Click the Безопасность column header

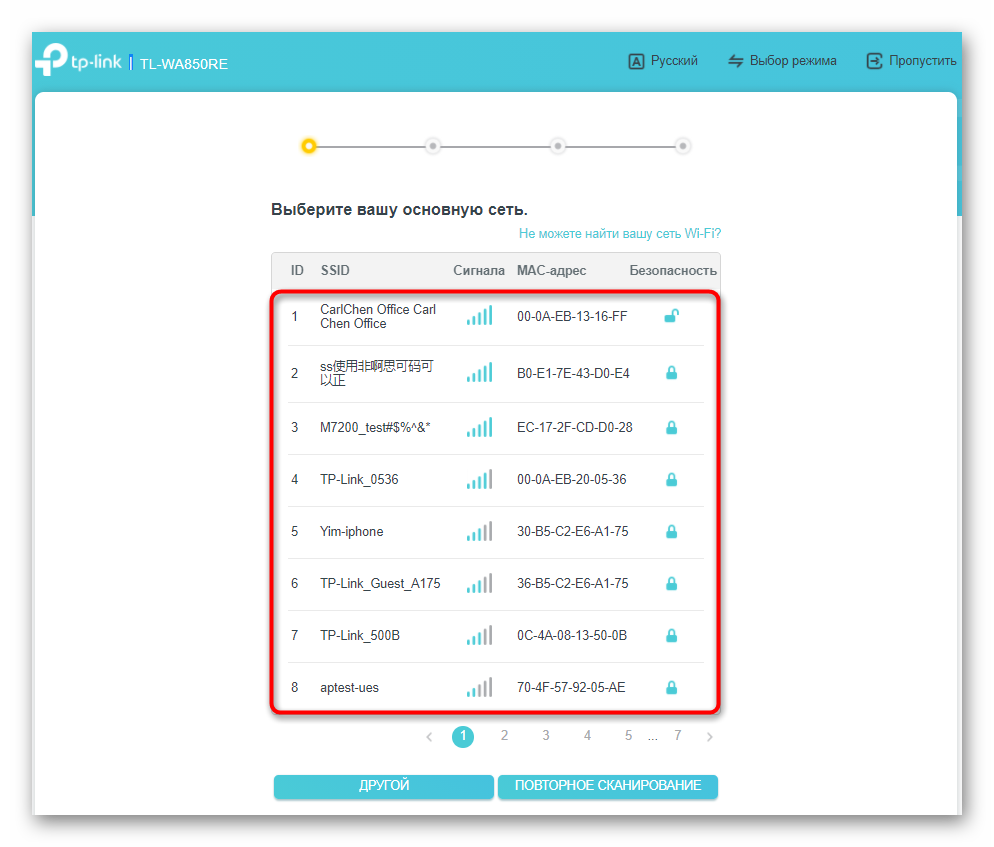673,271
